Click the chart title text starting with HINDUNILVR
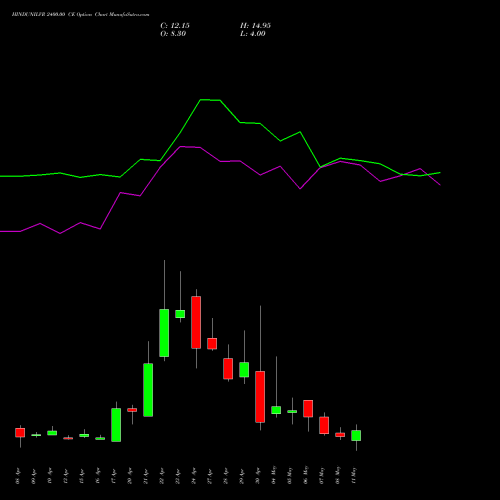Screen dimensions: 500x500 (x=80, y=14)
